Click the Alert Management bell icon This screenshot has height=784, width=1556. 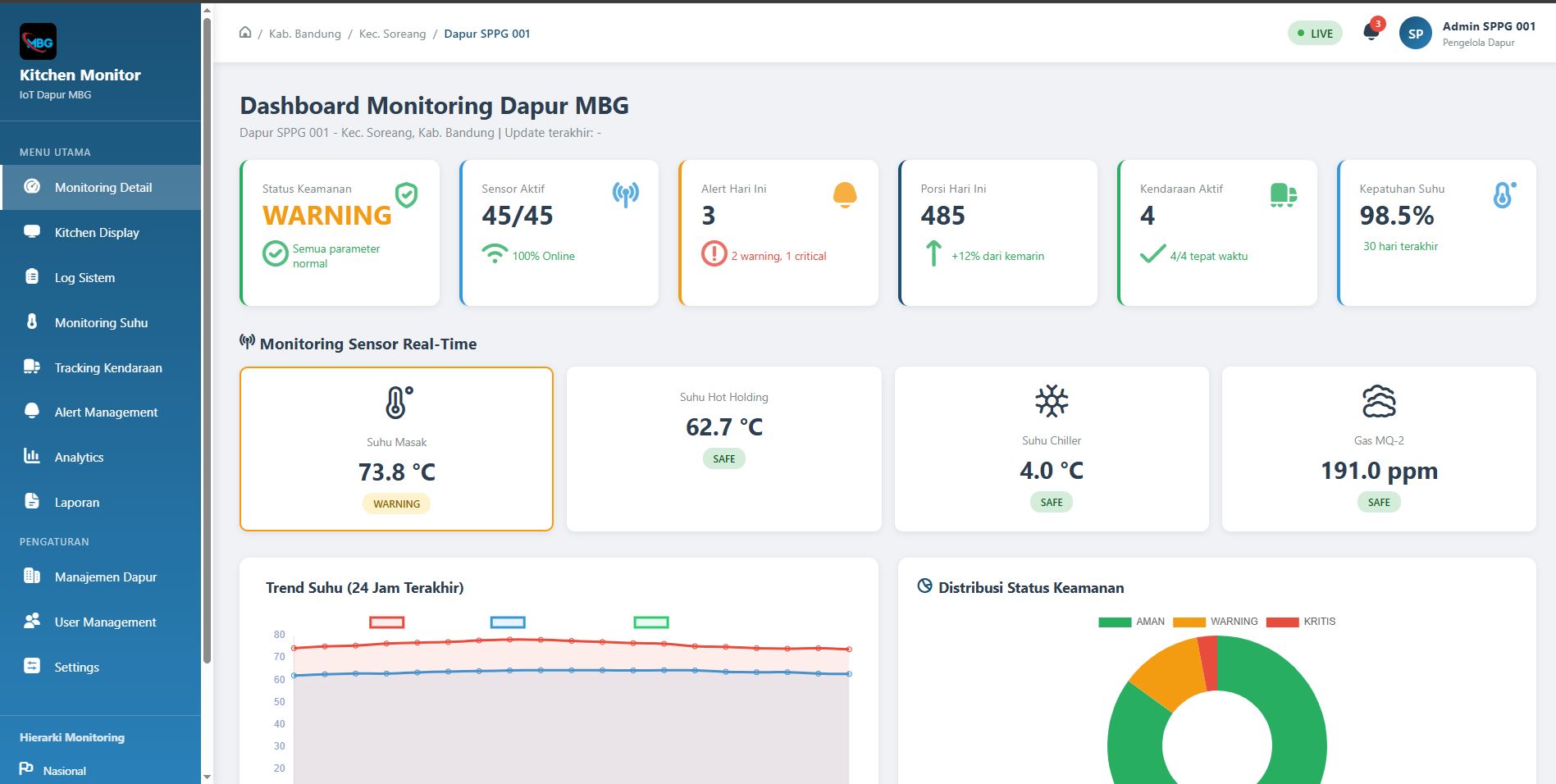[x=31, y=412]
